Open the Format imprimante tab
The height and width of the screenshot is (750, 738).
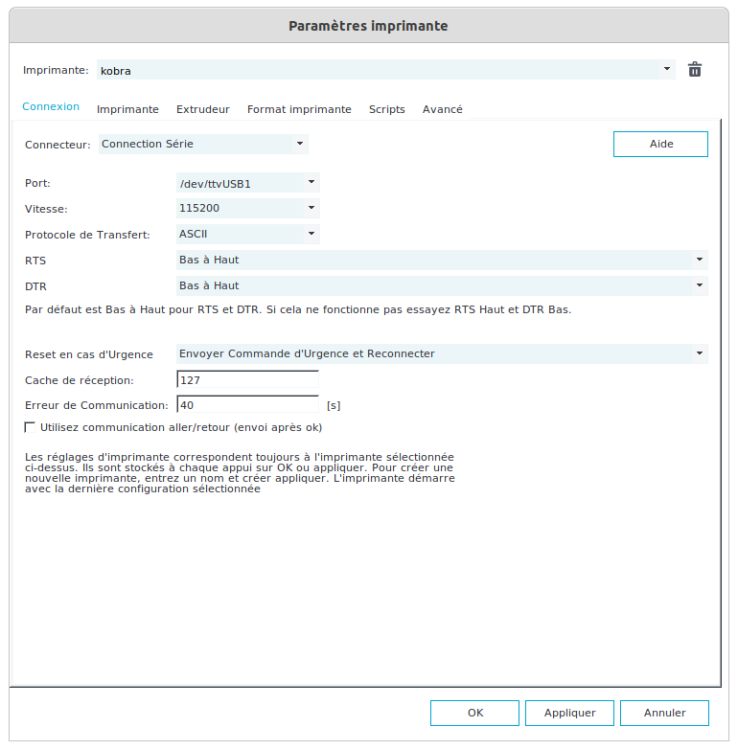point(299,110)
